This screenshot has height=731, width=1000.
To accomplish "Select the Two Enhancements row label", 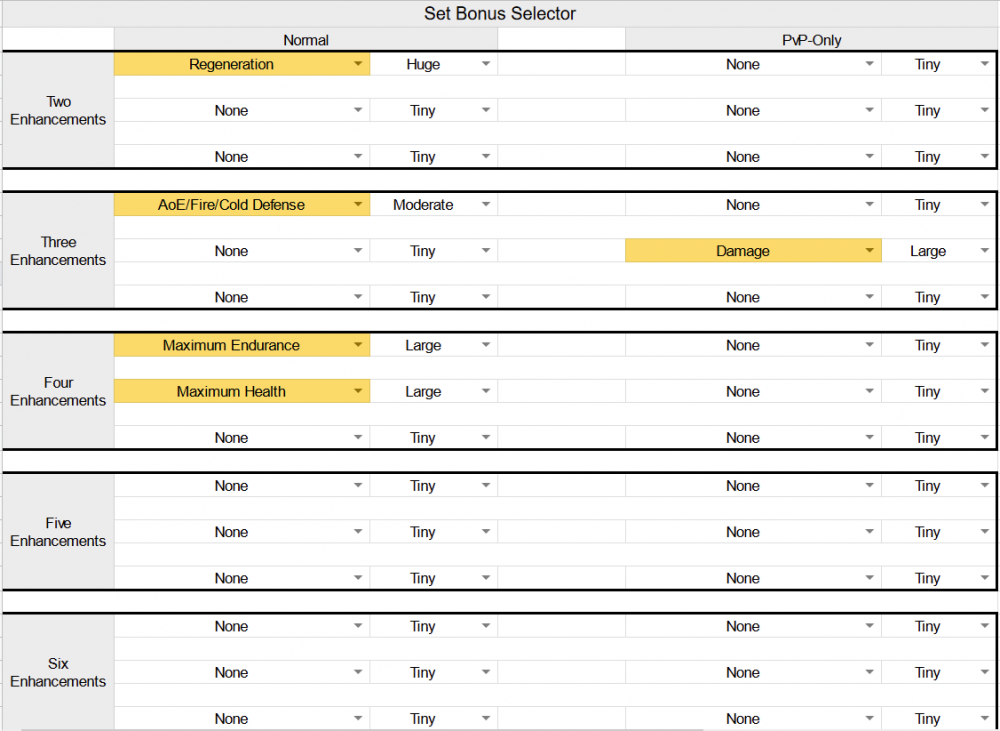I will tap(58, 110).
